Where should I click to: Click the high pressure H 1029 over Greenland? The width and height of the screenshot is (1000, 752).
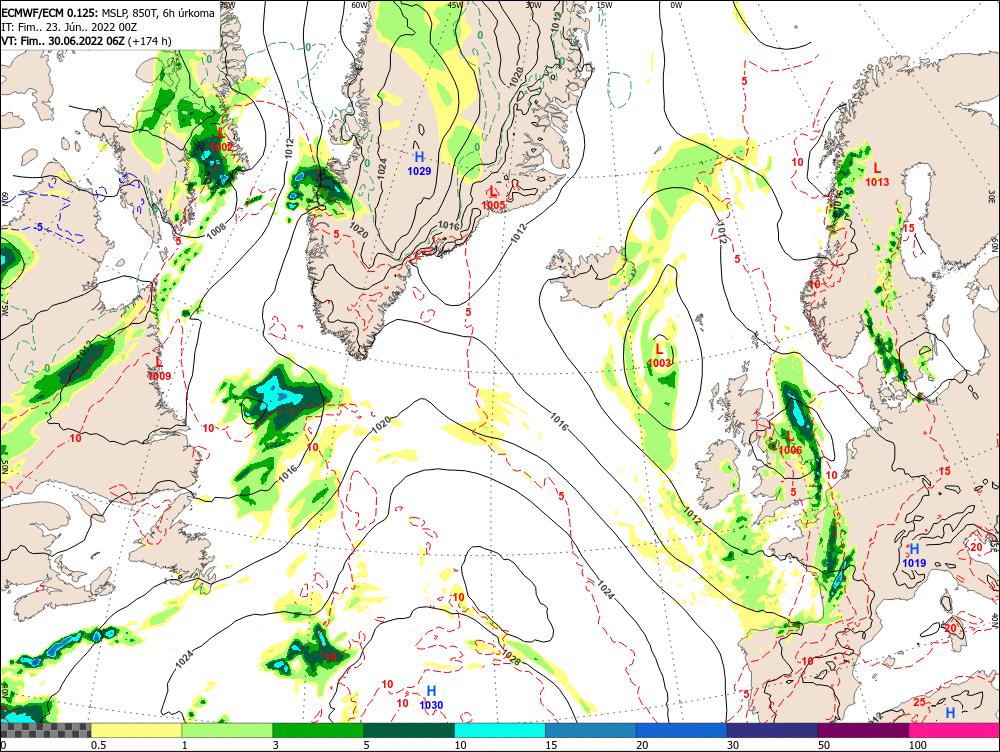tap(419, 164)
